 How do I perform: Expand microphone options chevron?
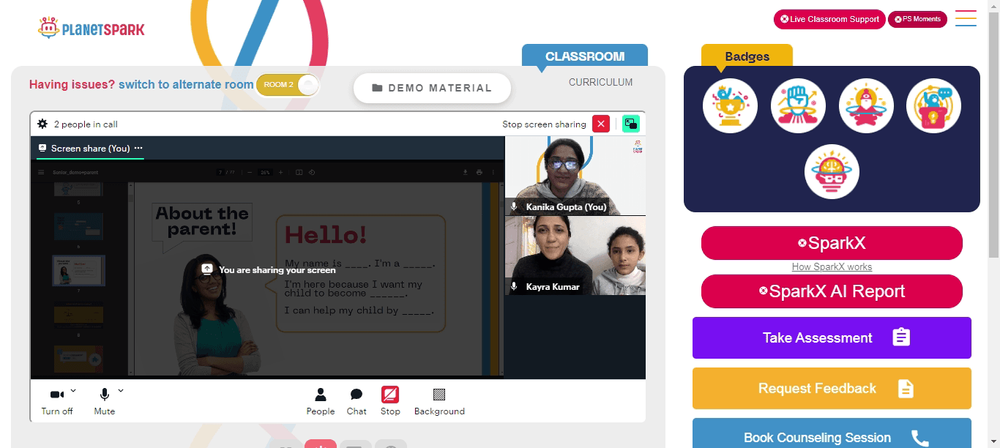click(x=121, y=390)
